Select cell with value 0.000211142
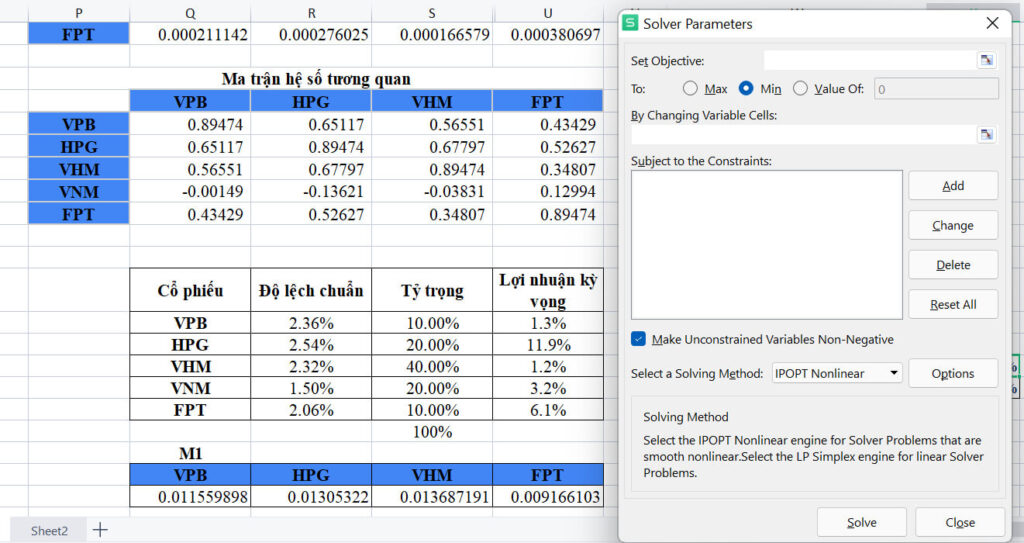 (190, 34)
